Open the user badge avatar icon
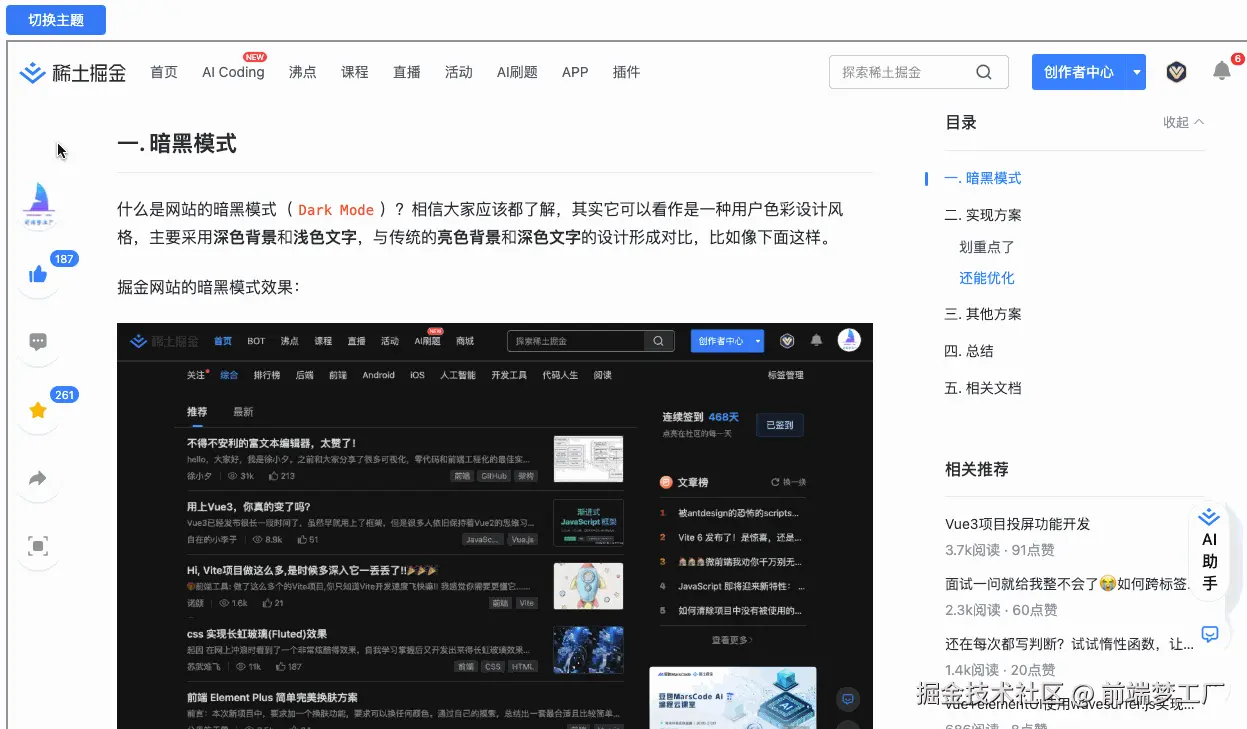The height and width of the screenshot is (729, 1247). [1177, 72]
